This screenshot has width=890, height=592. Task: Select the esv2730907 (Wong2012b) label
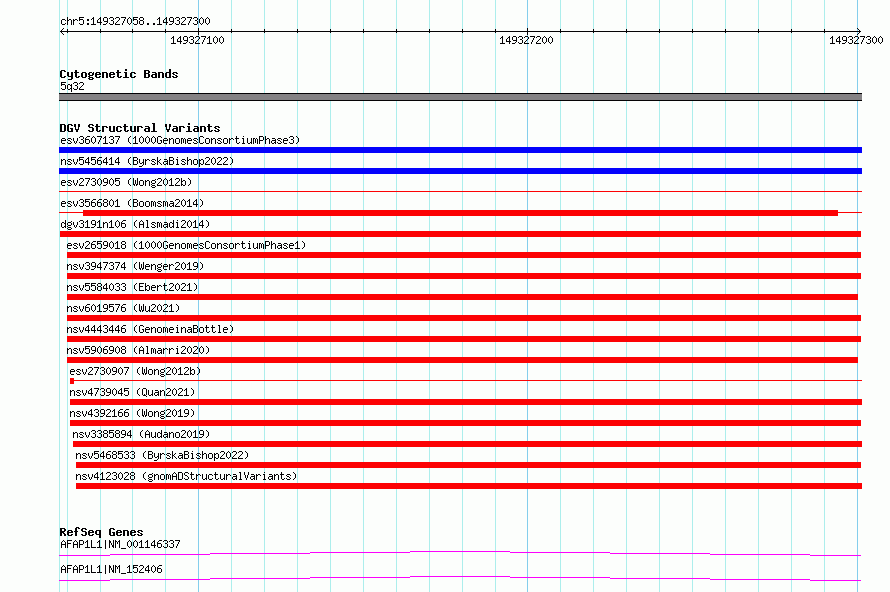pos(135,371)
